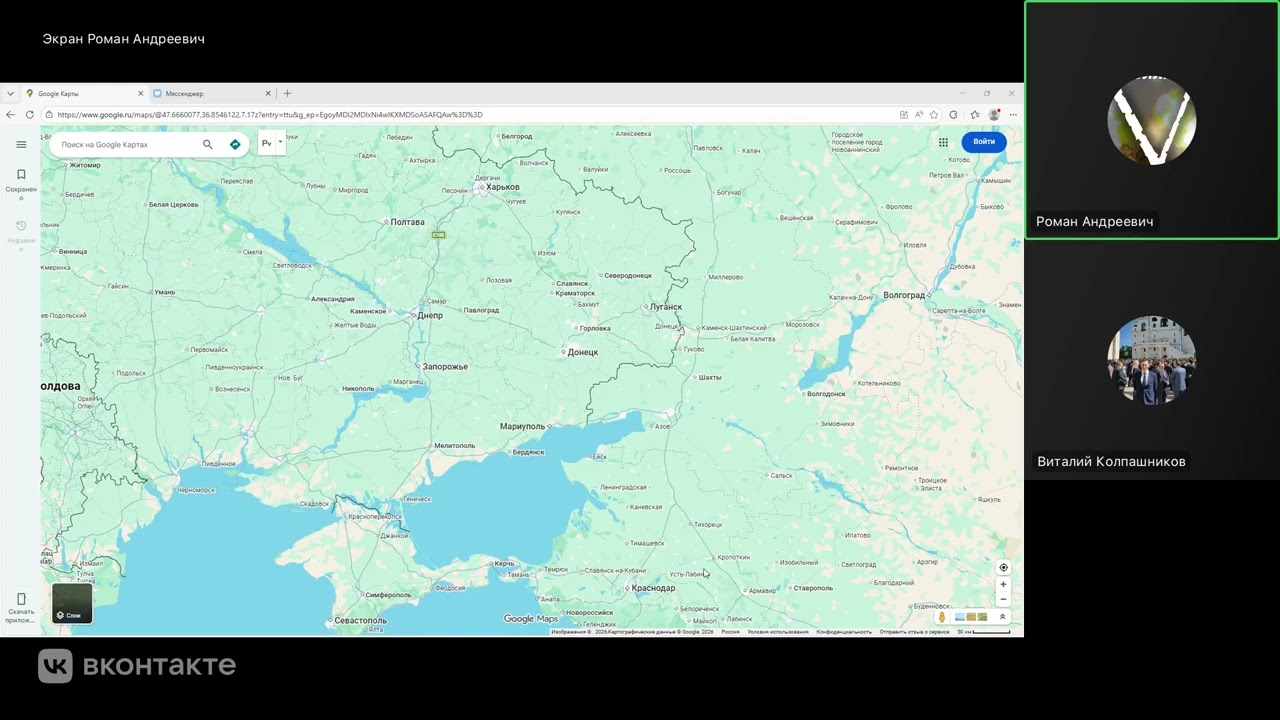Viewport: 1280px width, 720px height.
Task: Click the Донецк city label
Action: click(x=581, y=352)
